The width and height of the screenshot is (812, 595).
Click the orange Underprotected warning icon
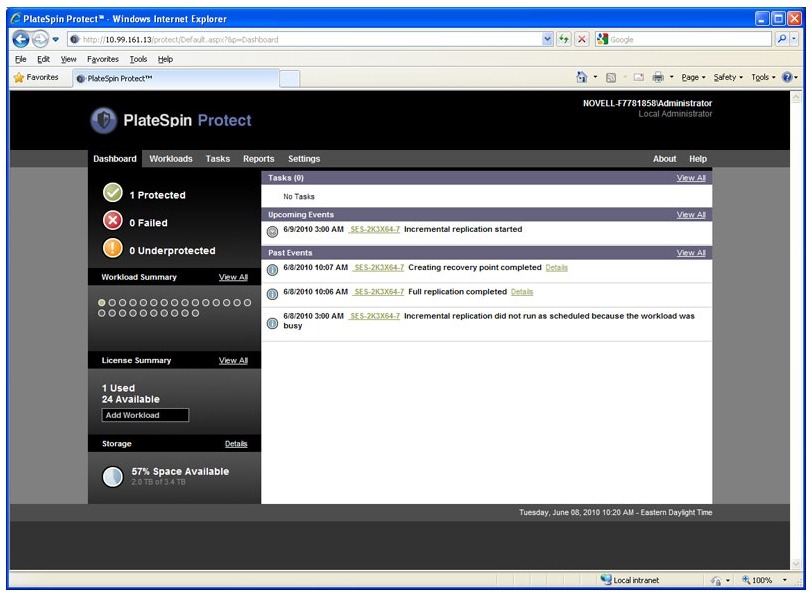(112, 248)
